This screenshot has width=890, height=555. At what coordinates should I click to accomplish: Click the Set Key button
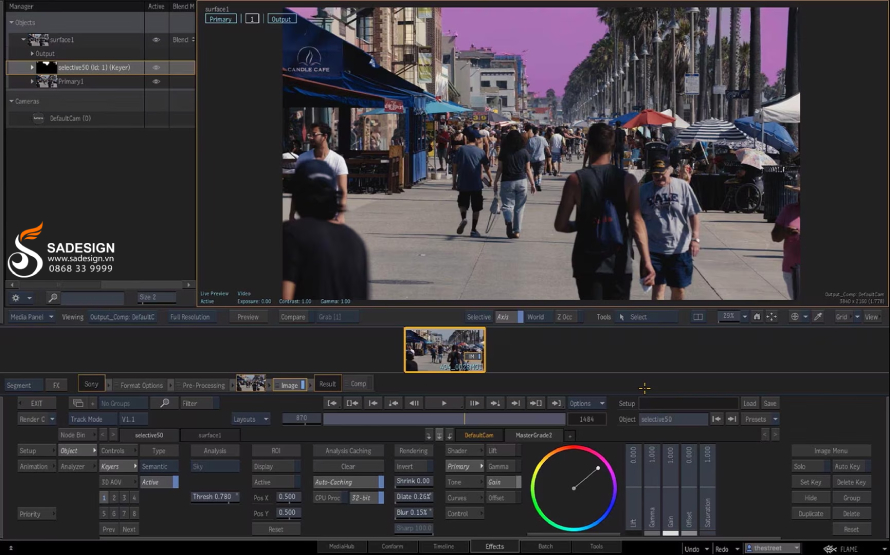[811, 482]
